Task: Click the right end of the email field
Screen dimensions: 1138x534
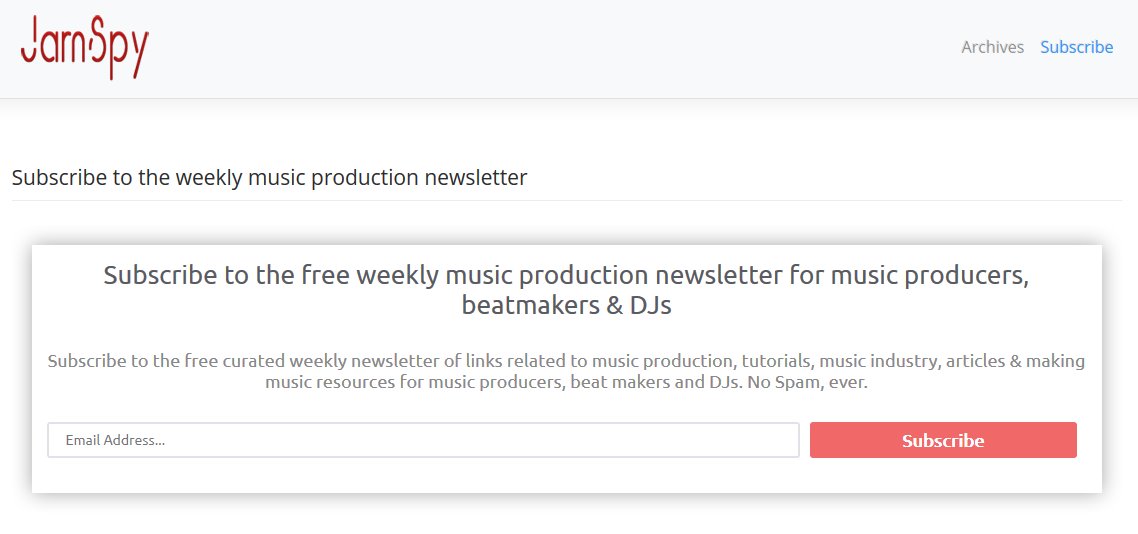Action: (x=780, y=440)
